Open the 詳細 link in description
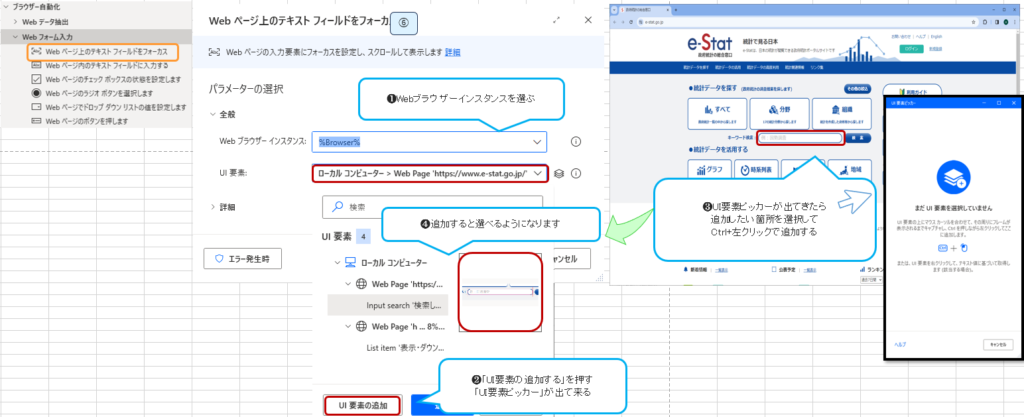 (x=453, y=52)
